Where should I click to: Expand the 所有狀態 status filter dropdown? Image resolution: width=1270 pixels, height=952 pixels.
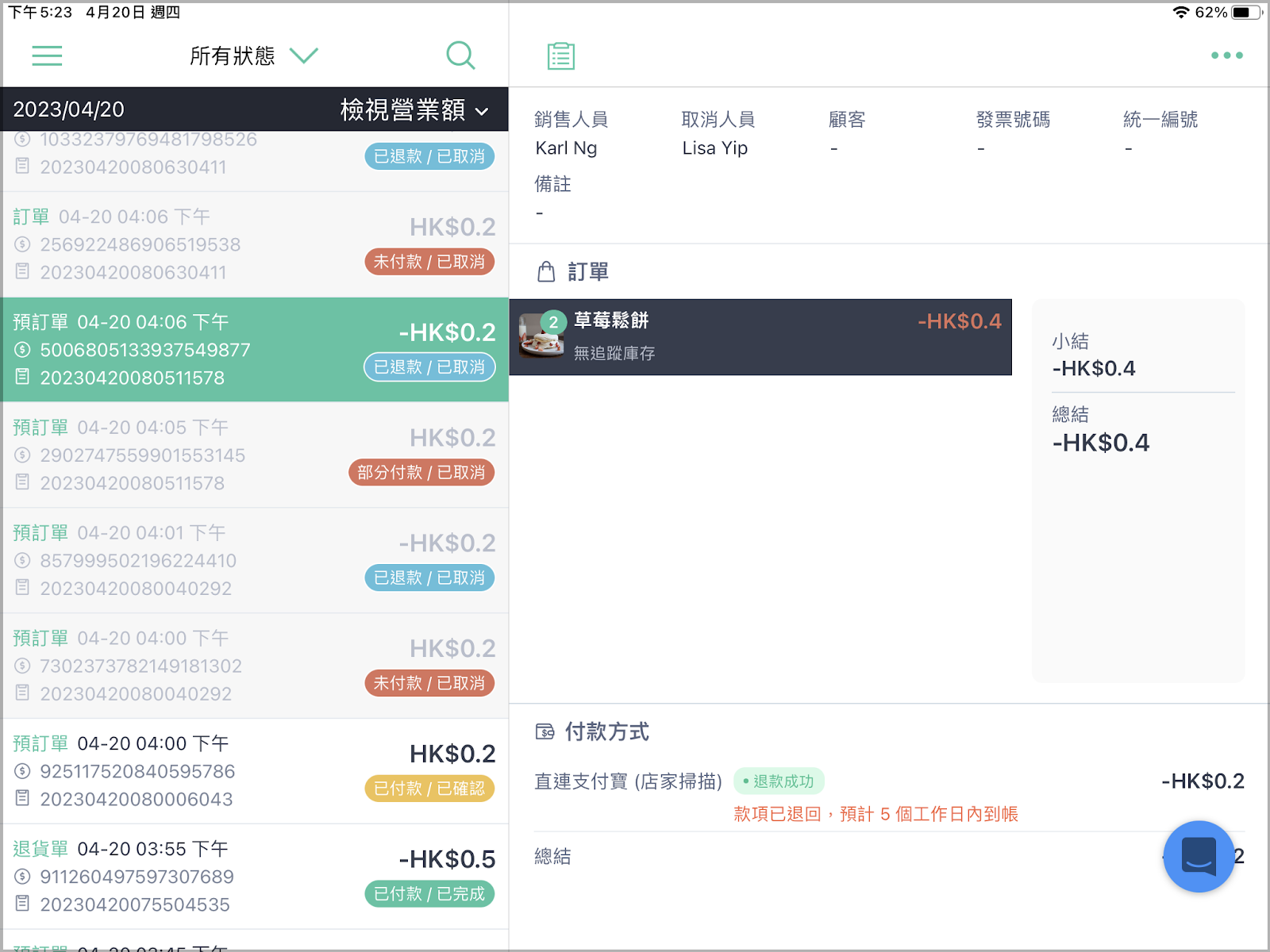[x=254, y=56]
